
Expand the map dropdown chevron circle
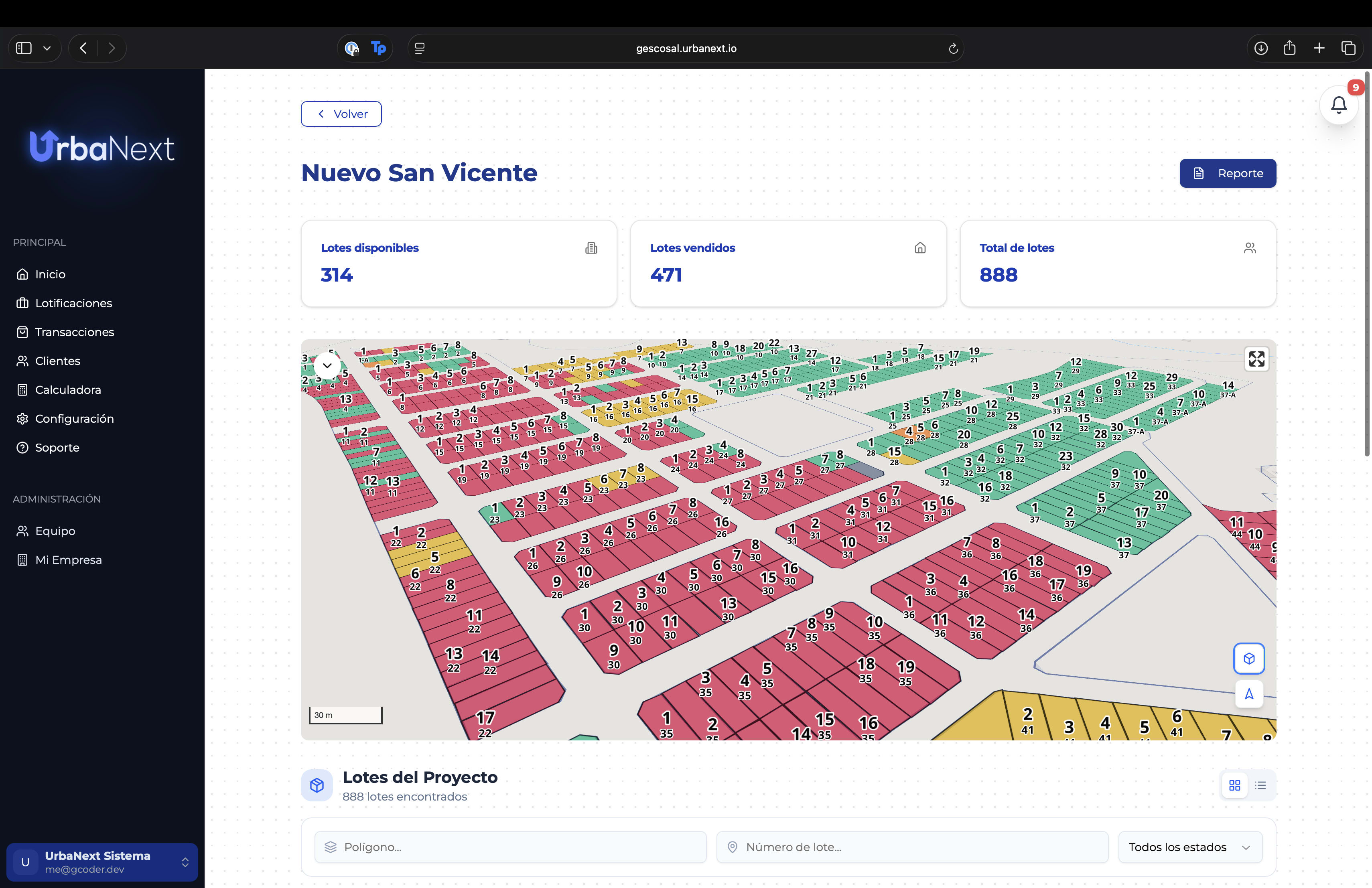tap(327, 365)
